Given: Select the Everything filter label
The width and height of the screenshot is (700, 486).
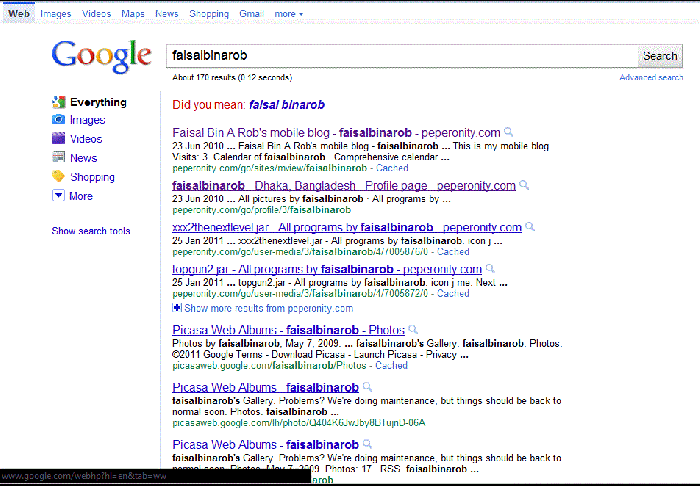Looking at the screenshot, I should (98, 102).
